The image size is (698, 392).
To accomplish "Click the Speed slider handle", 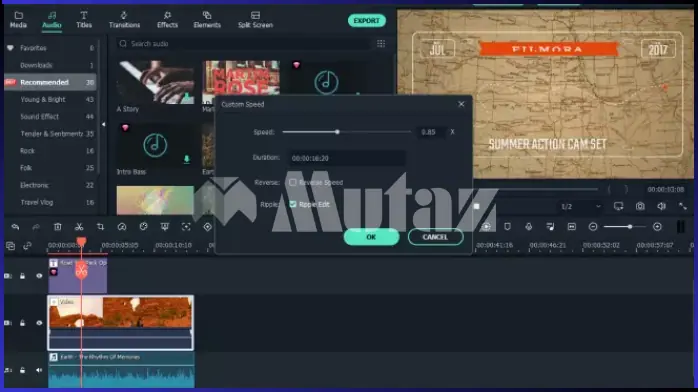I will 337,132.
